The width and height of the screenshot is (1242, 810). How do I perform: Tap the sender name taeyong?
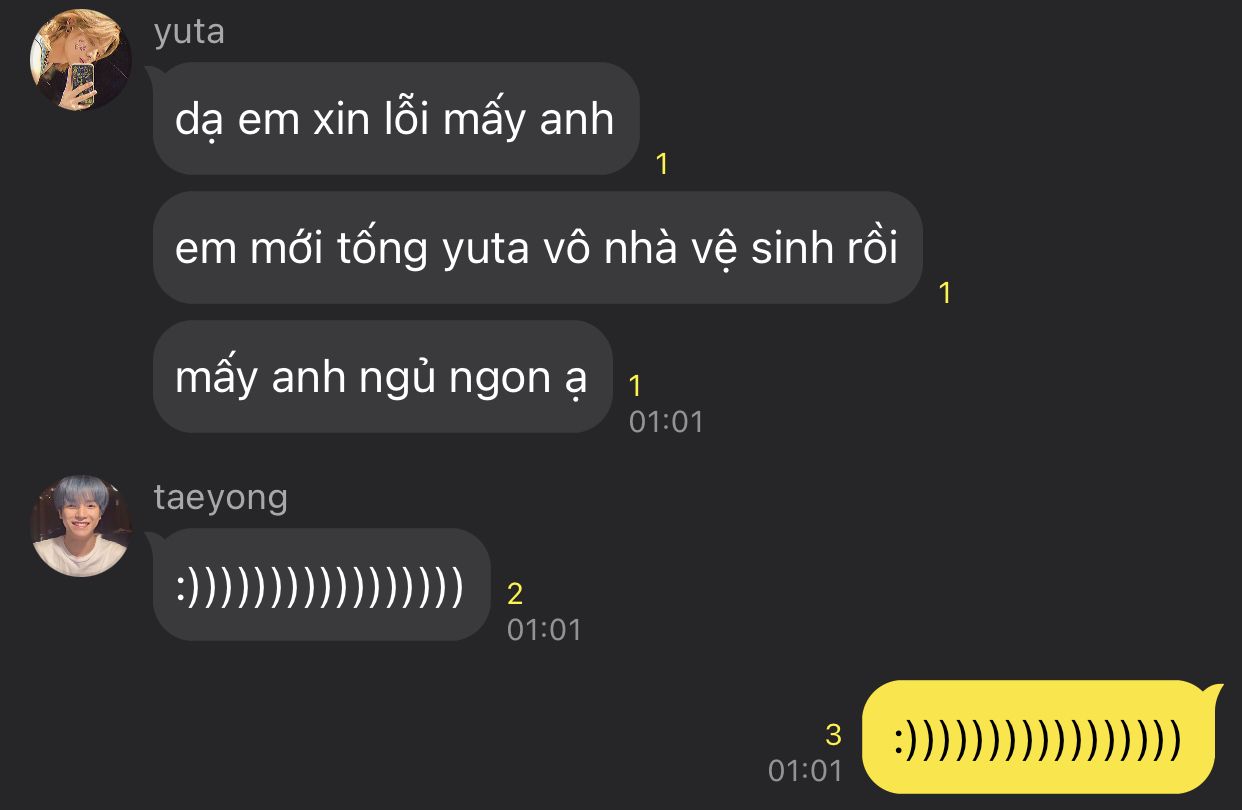tap(221, 498)
